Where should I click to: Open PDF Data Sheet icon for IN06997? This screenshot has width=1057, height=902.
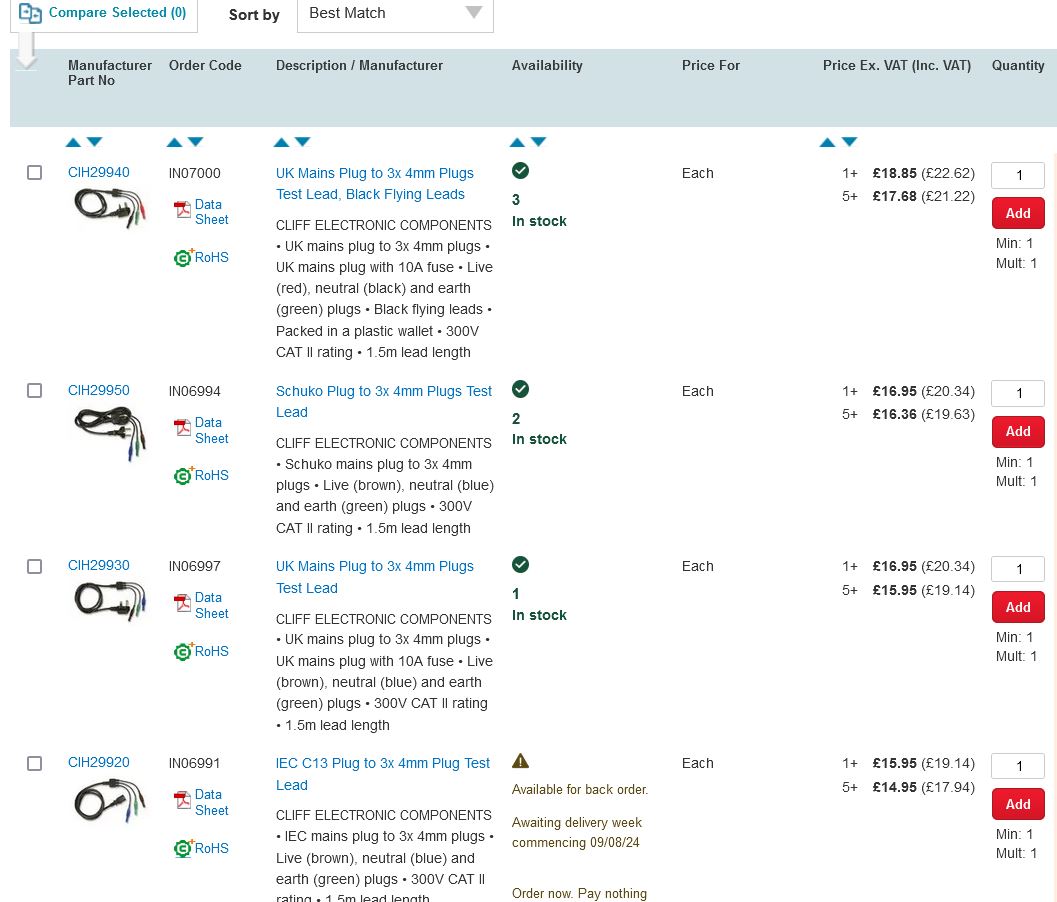pyautogui.click(x=183, y=603)
